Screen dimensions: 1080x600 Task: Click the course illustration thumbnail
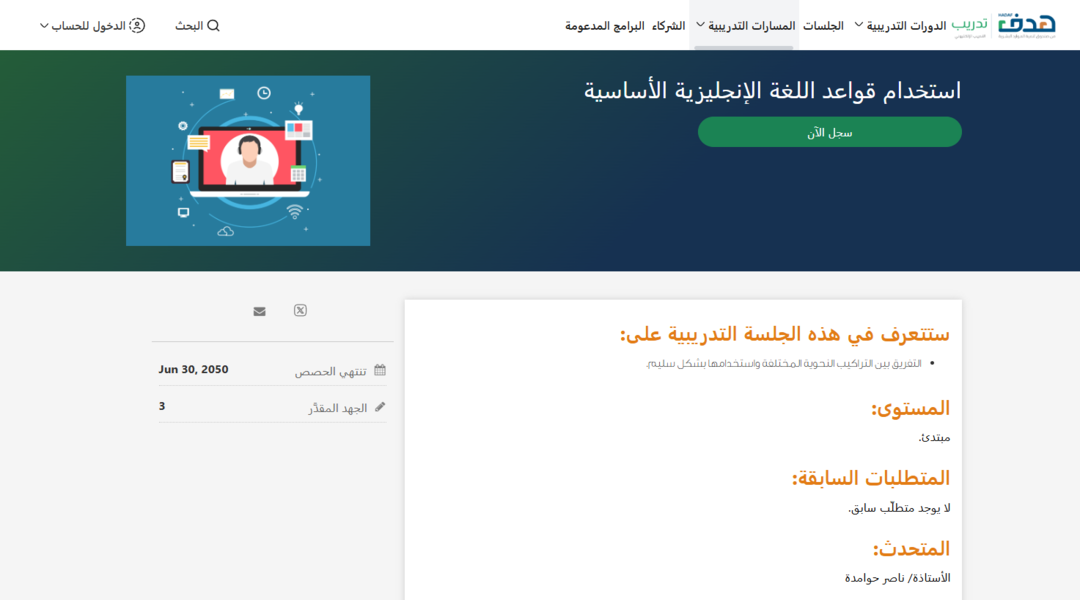pos(248,161)
